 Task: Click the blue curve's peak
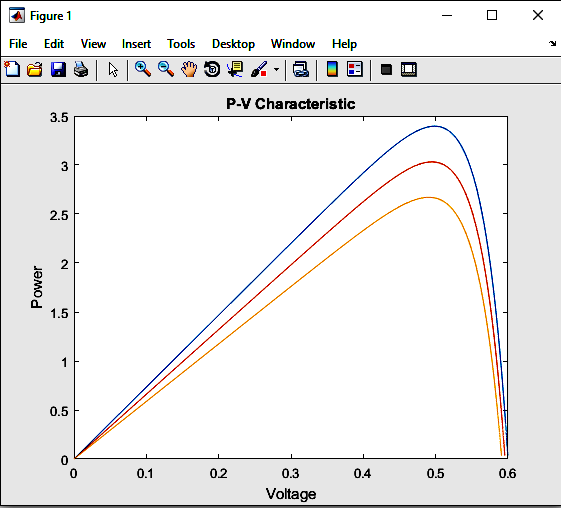coord(435,126)
